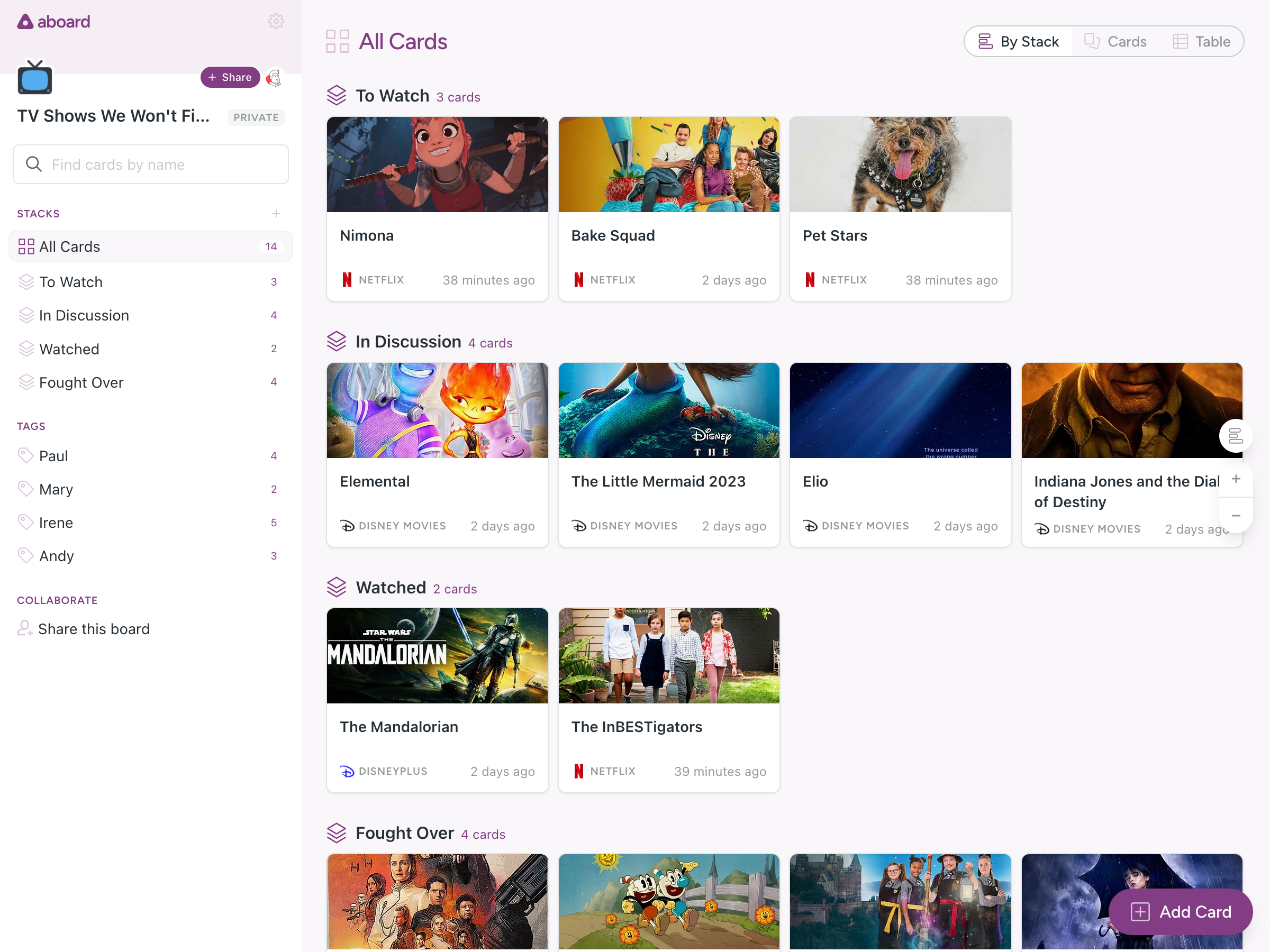Click the search magnifier icon
Viewport: 1270px width, 952px height.
[34, 164]
